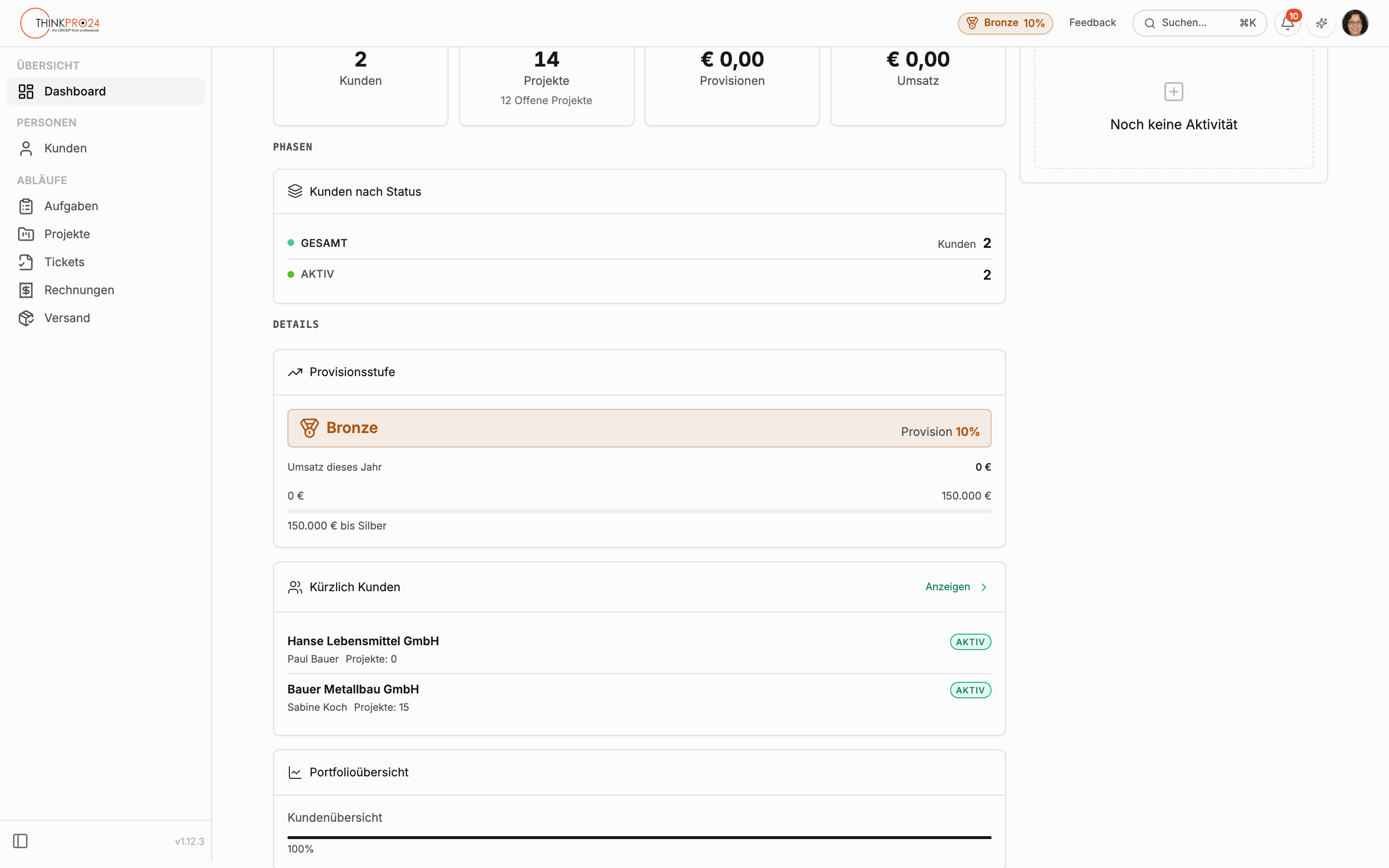The height and width of the screenshot is (868, 1389).
Task: Click the Bronze 10% badge in header
Action: click(1005, 23)
